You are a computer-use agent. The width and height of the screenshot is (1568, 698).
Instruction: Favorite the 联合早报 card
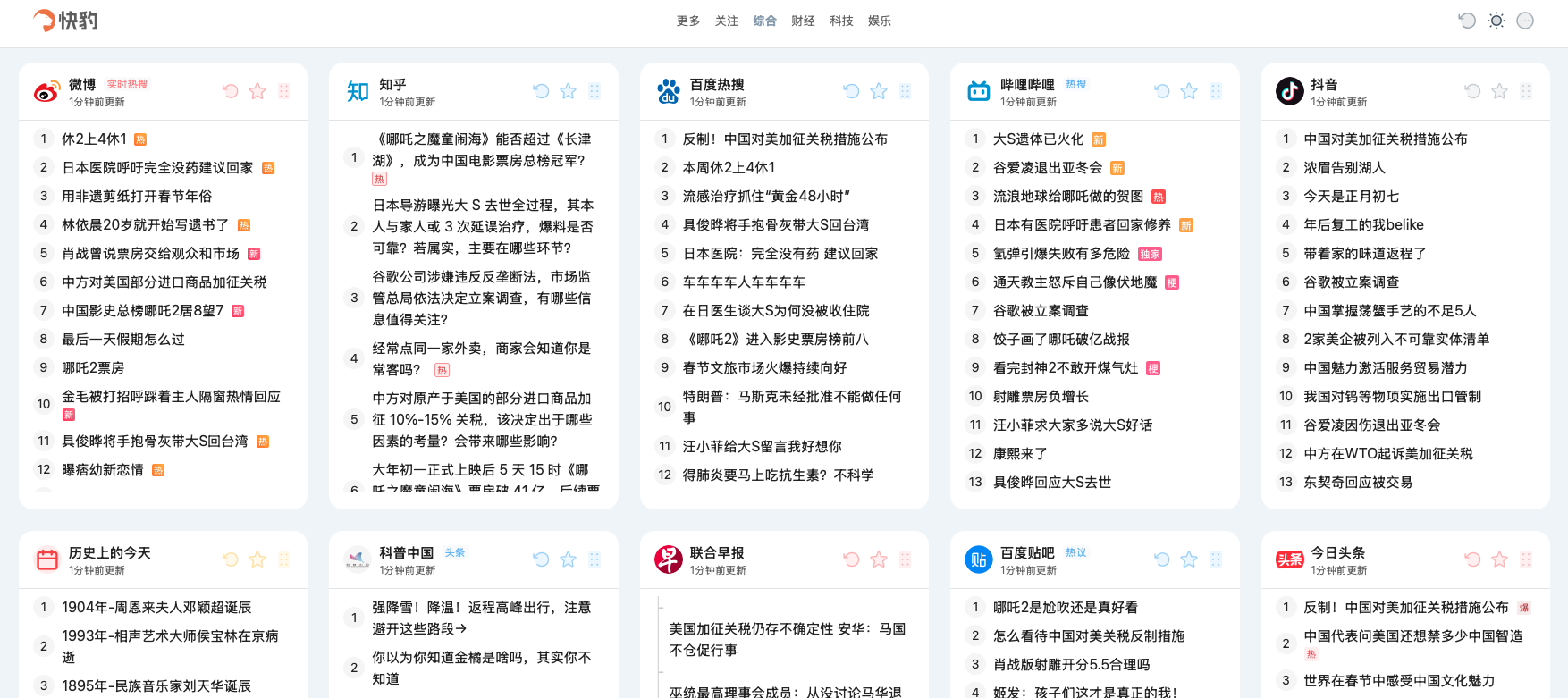click(879, 559)
